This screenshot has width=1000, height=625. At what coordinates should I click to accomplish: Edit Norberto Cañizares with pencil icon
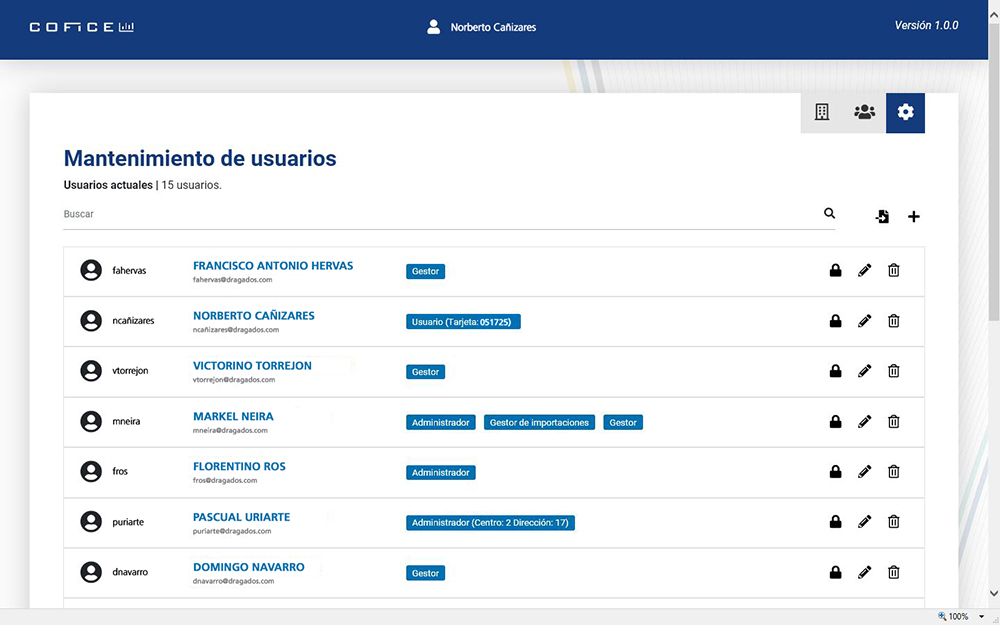[x=865, y=321]
